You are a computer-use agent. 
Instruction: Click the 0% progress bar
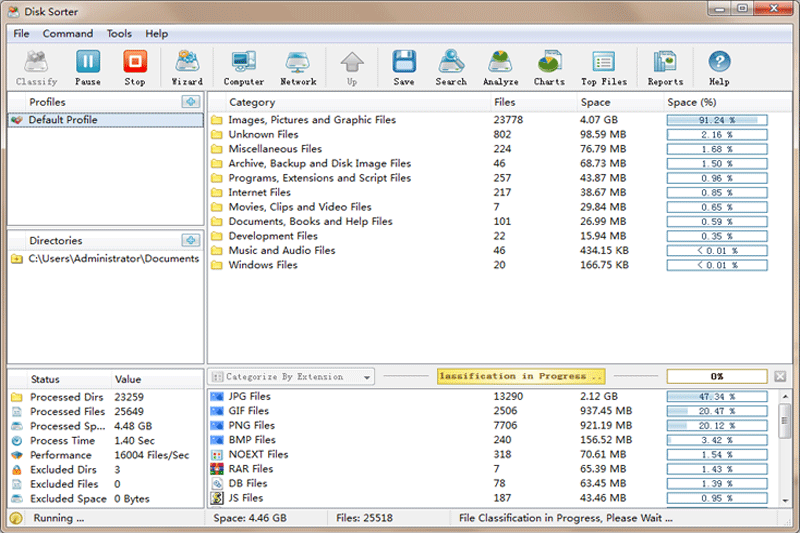pyautogui.click(x=716, y=377)
